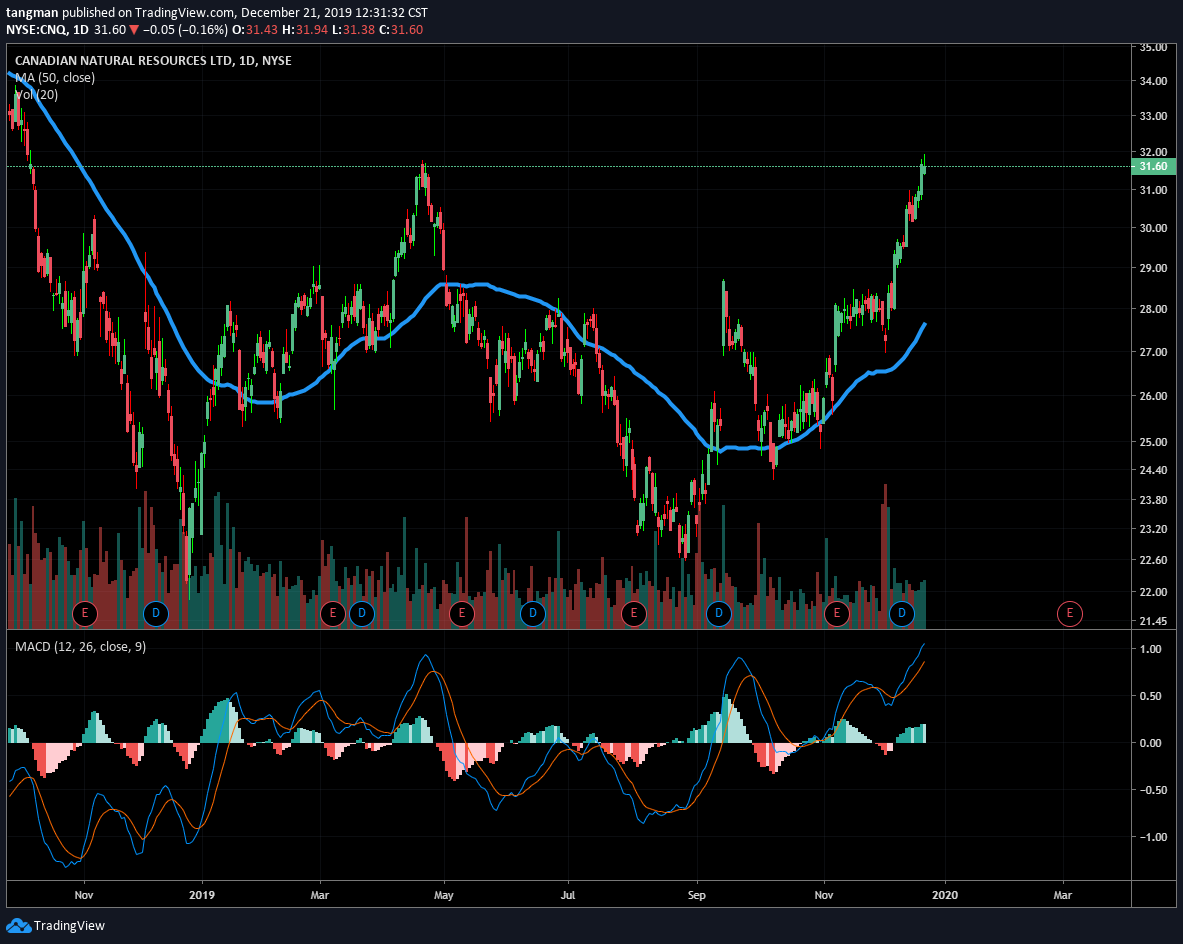
Task: Click the 2019 label on time axis
Action: (201, 895)
